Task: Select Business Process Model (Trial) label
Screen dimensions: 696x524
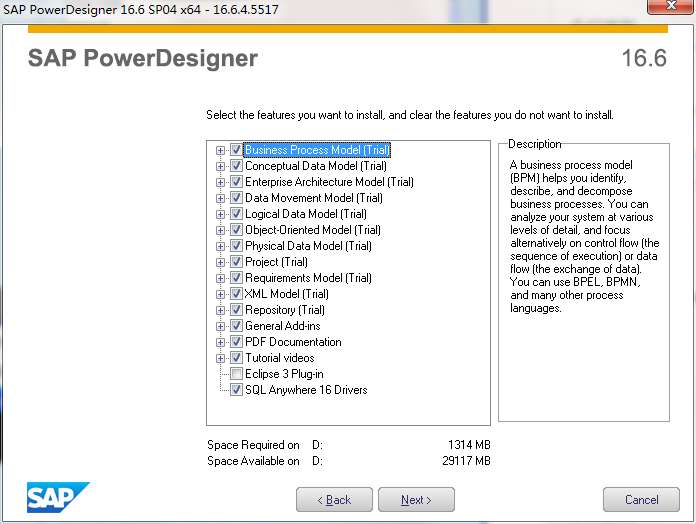Action: (317, 150)
